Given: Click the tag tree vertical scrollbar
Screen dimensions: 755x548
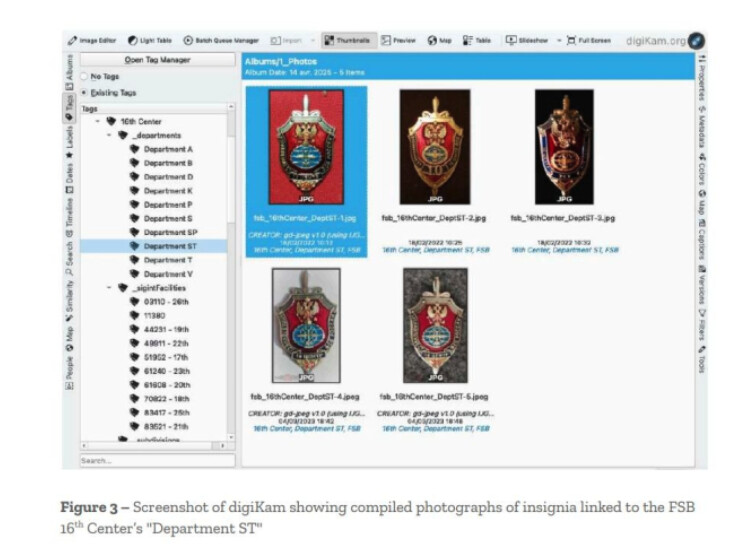Looking at the screenshot, I should click(x=231, y=178).
